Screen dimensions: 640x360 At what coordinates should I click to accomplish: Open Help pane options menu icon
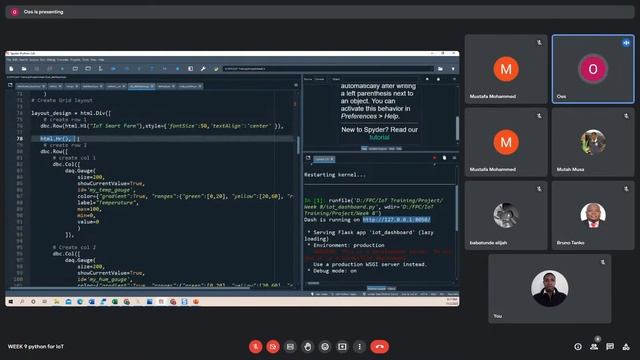click(454, 79)
